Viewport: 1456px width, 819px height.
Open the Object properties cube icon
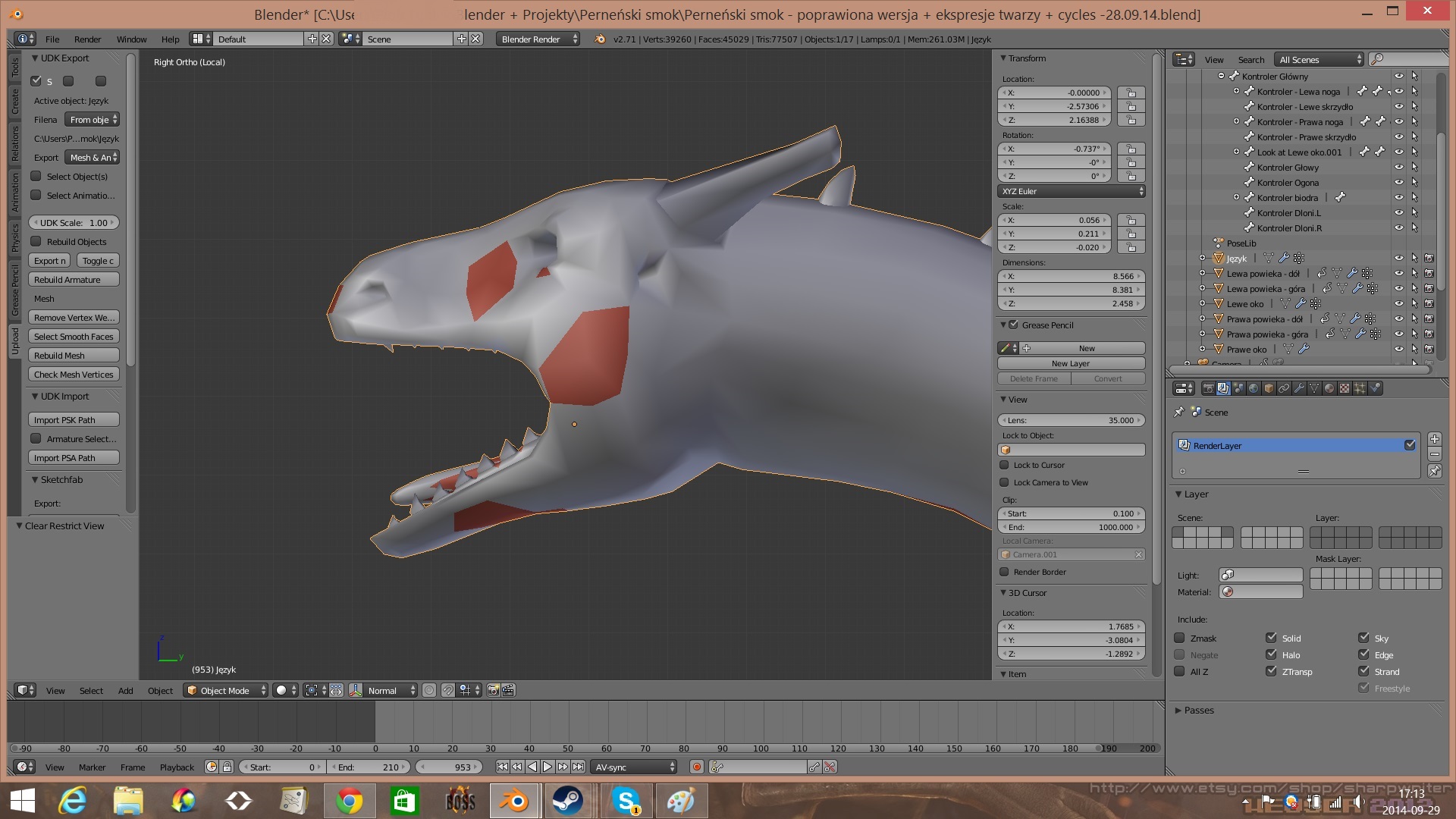(1269, 388)
